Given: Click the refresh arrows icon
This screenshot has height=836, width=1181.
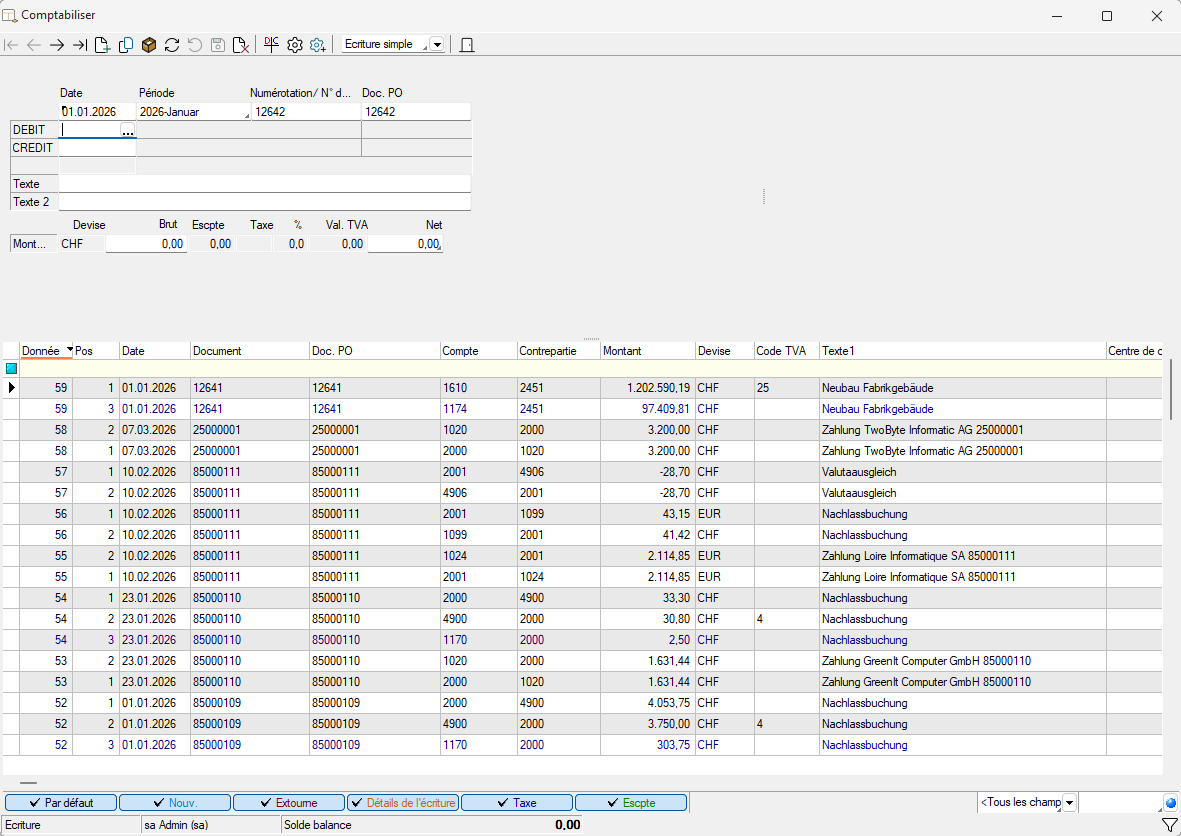Looking at the screenshot, I should pyautogui.click(x=172, y=45).
